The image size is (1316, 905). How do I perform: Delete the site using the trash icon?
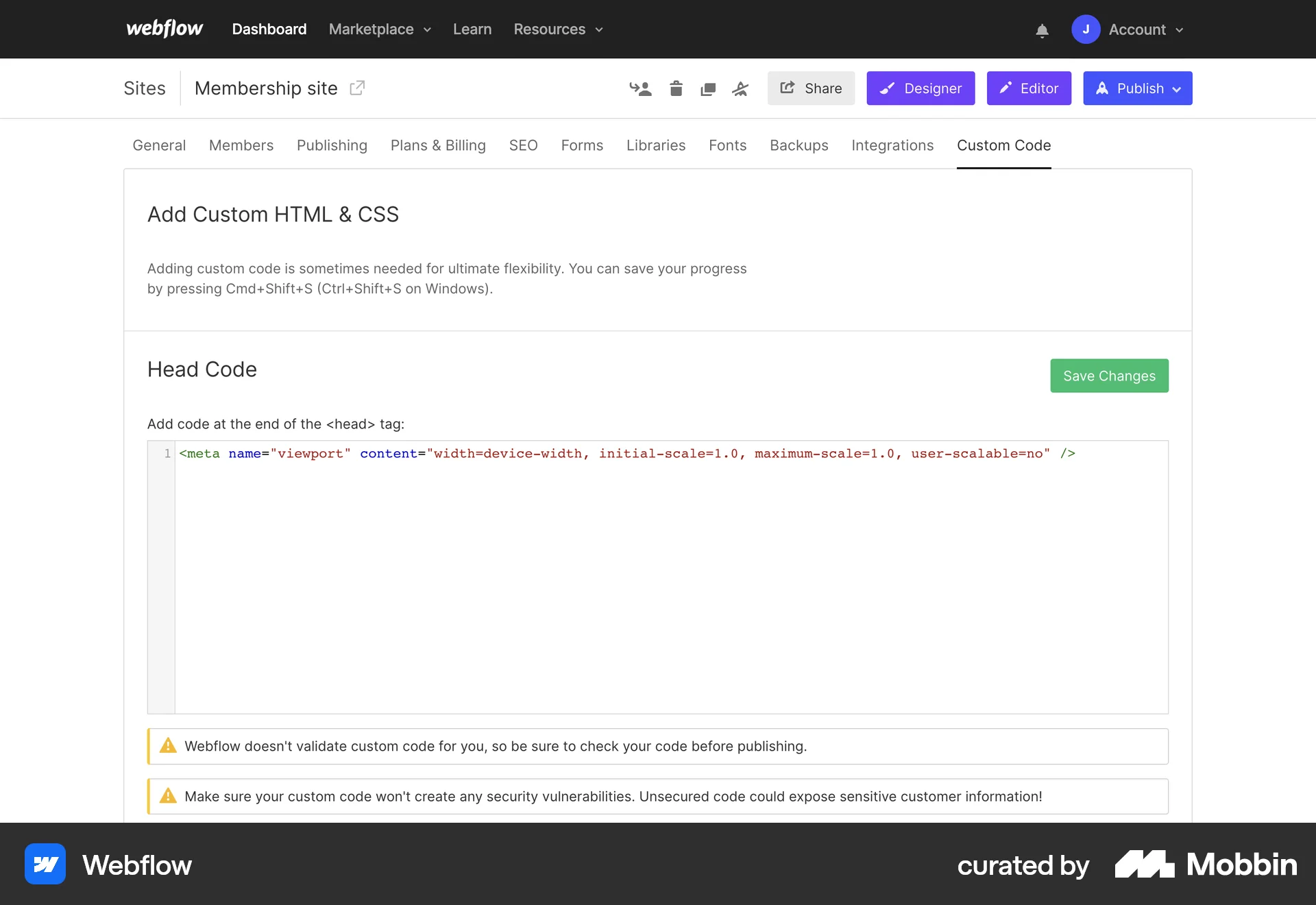pos(676,88)
